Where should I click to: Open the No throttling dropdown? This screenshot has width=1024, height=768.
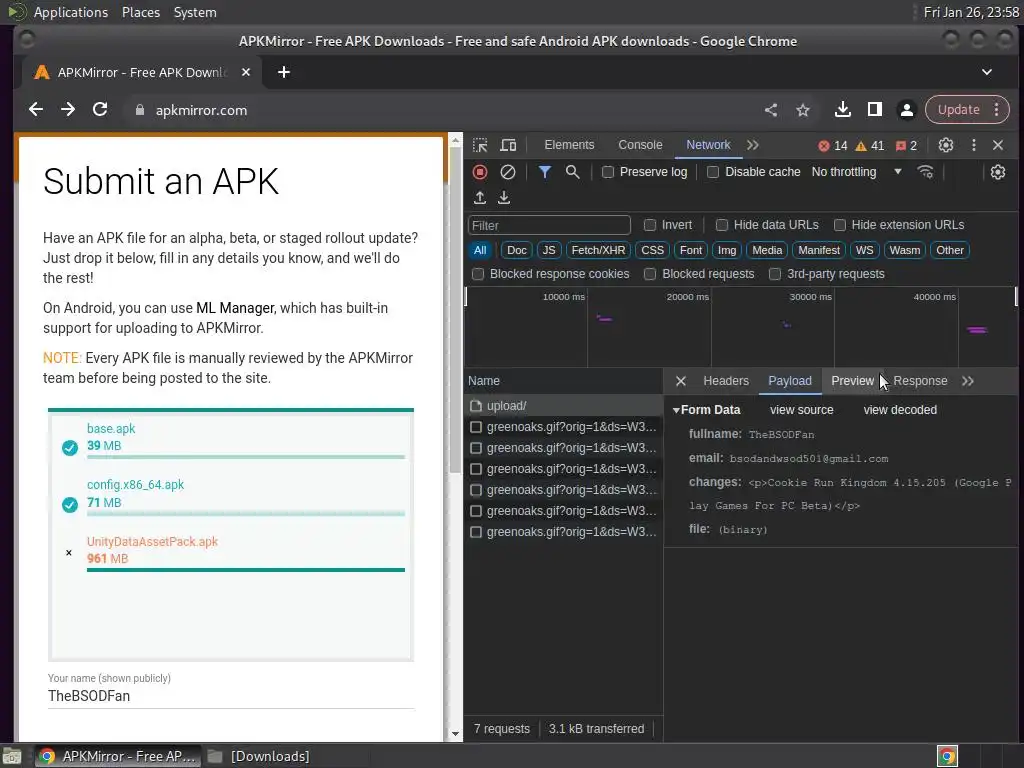coord(856,172)
